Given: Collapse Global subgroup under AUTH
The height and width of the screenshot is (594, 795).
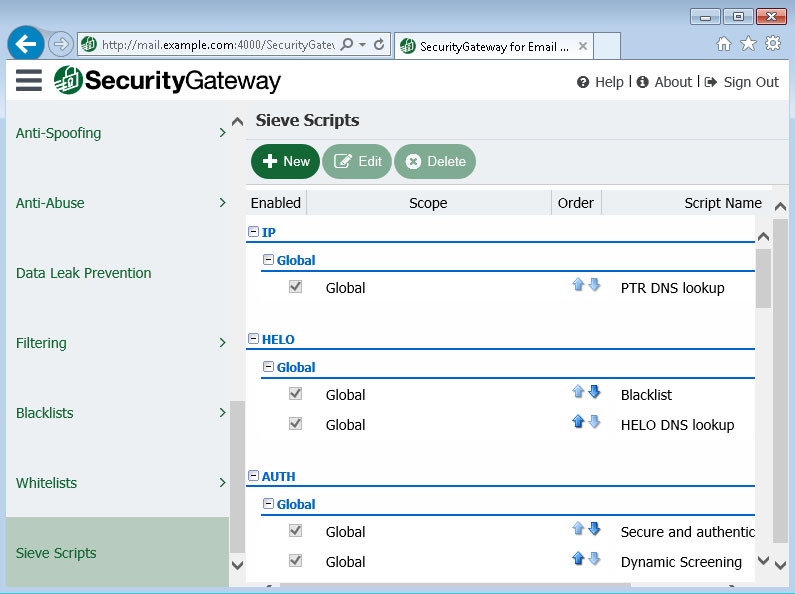Looking at the screenshot, I should (268, 504).
